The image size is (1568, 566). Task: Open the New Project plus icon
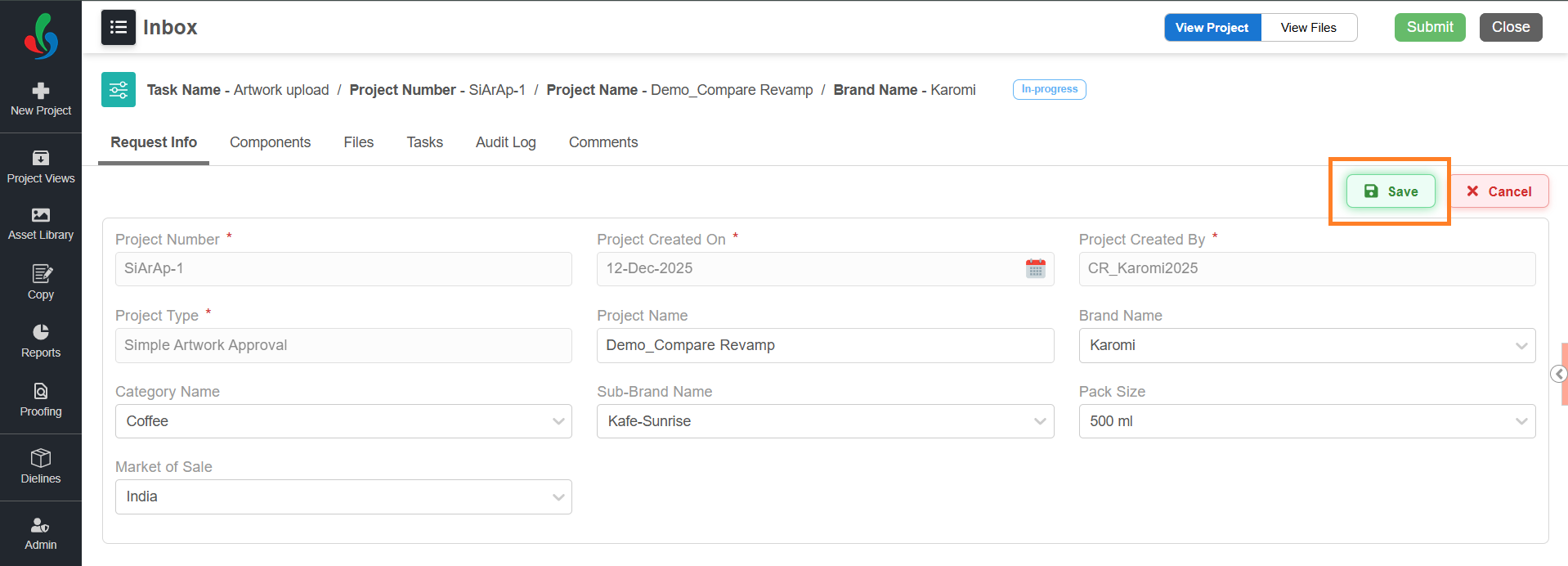pos(41,91)
